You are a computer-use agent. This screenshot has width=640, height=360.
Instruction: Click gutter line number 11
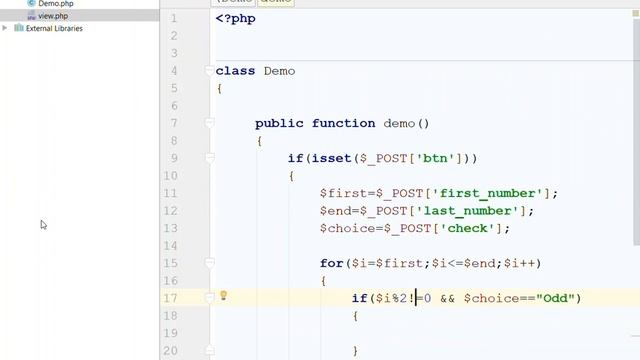click(x=171, y=193)
